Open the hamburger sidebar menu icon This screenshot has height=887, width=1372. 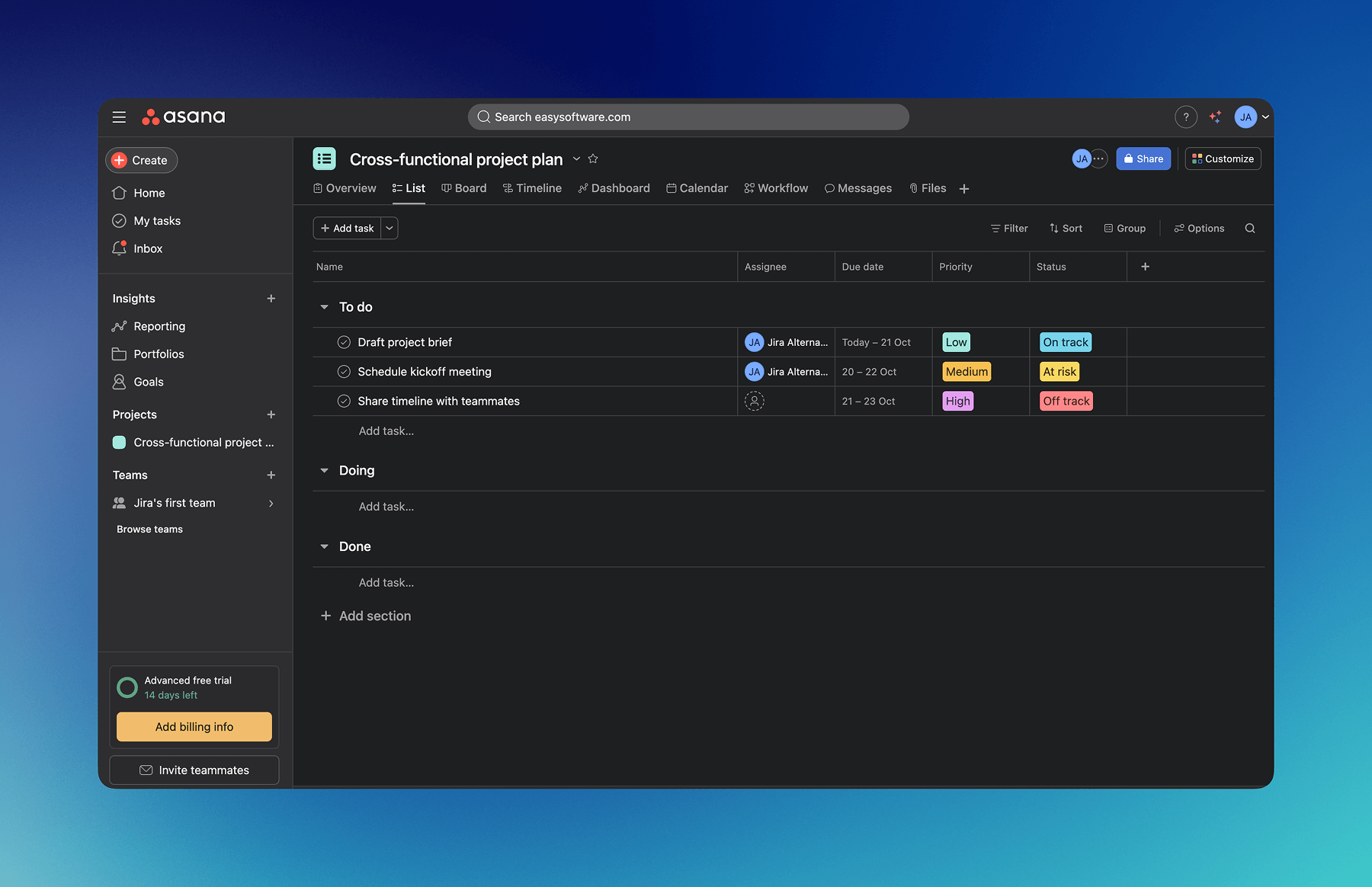119,117
